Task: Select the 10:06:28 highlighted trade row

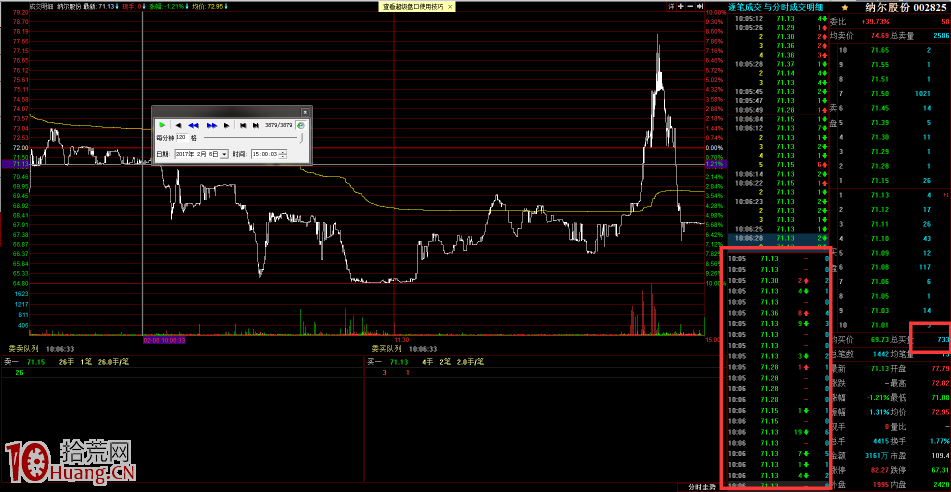Action: [780, 238]
